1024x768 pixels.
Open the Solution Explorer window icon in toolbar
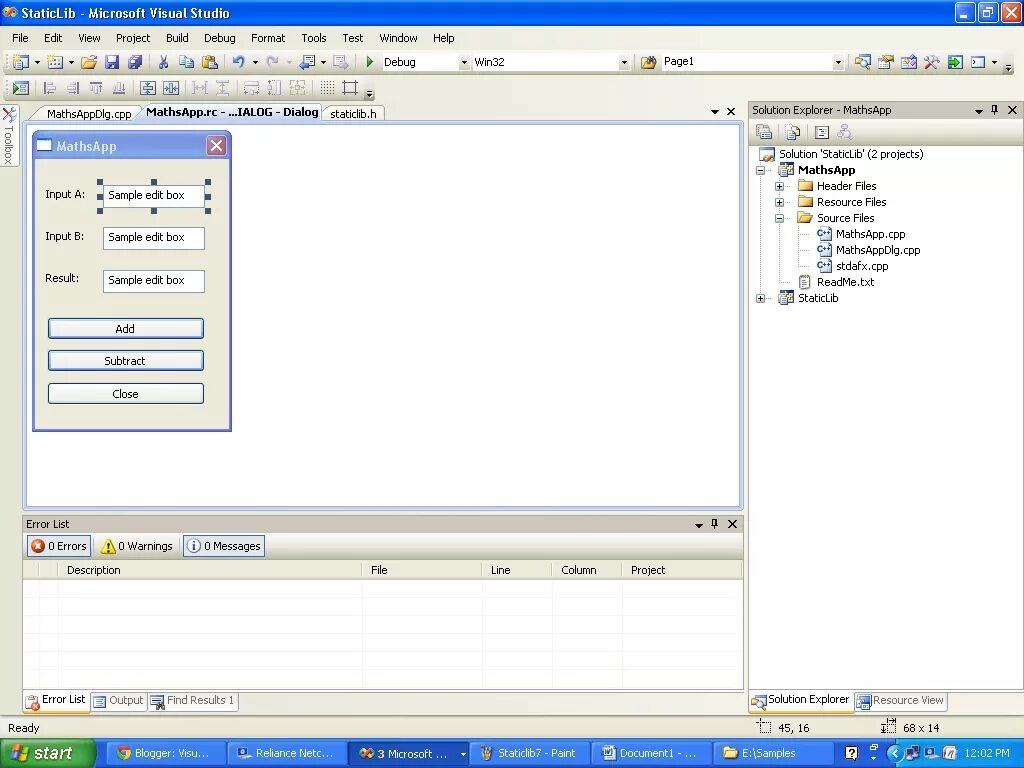coord(863,62)
